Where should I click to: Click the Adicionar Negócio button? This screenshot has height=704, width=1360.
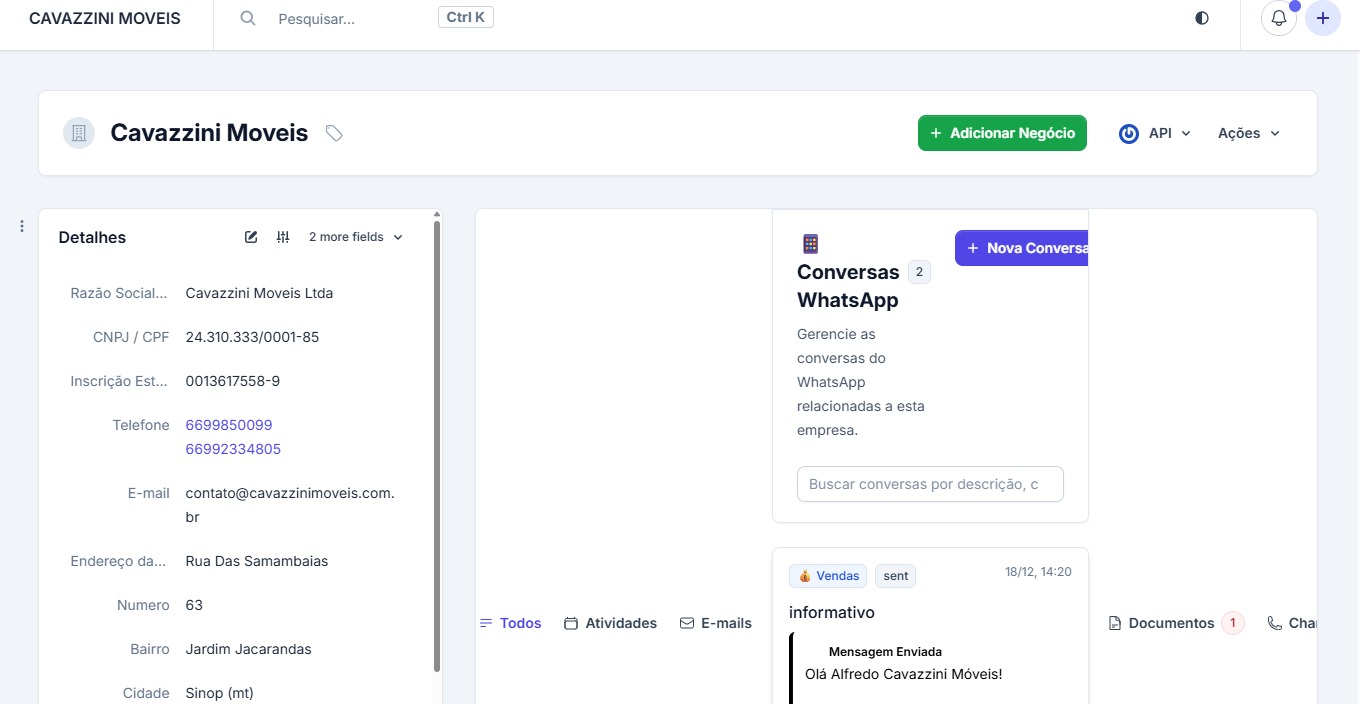pyautogui.click(x=1002, y=133)
